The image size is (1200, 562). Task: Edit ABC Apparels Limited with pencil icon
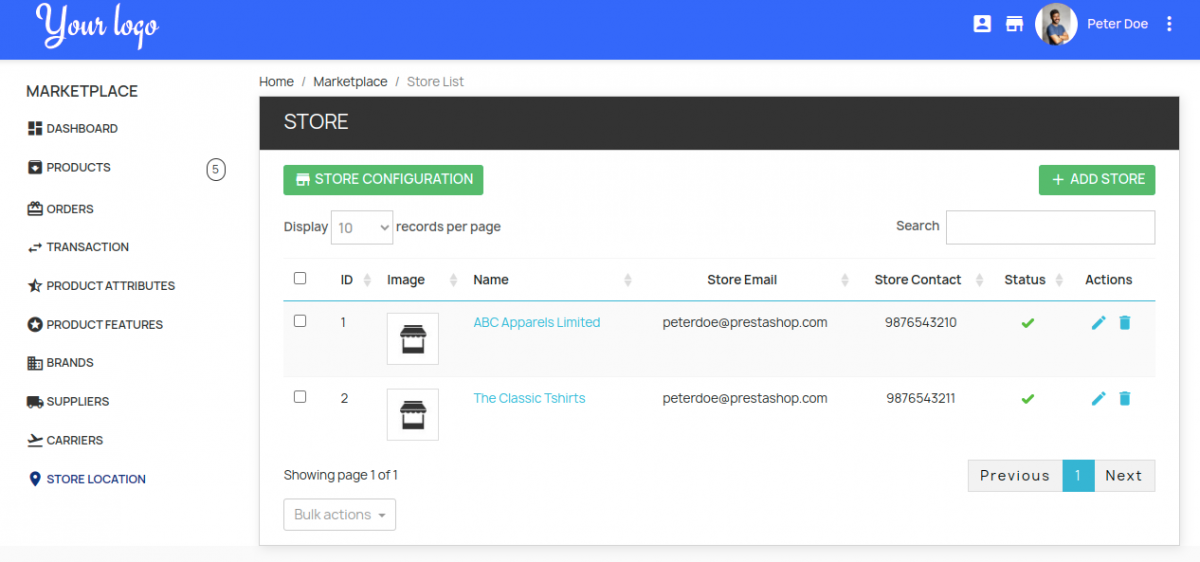pos(1098,323)
